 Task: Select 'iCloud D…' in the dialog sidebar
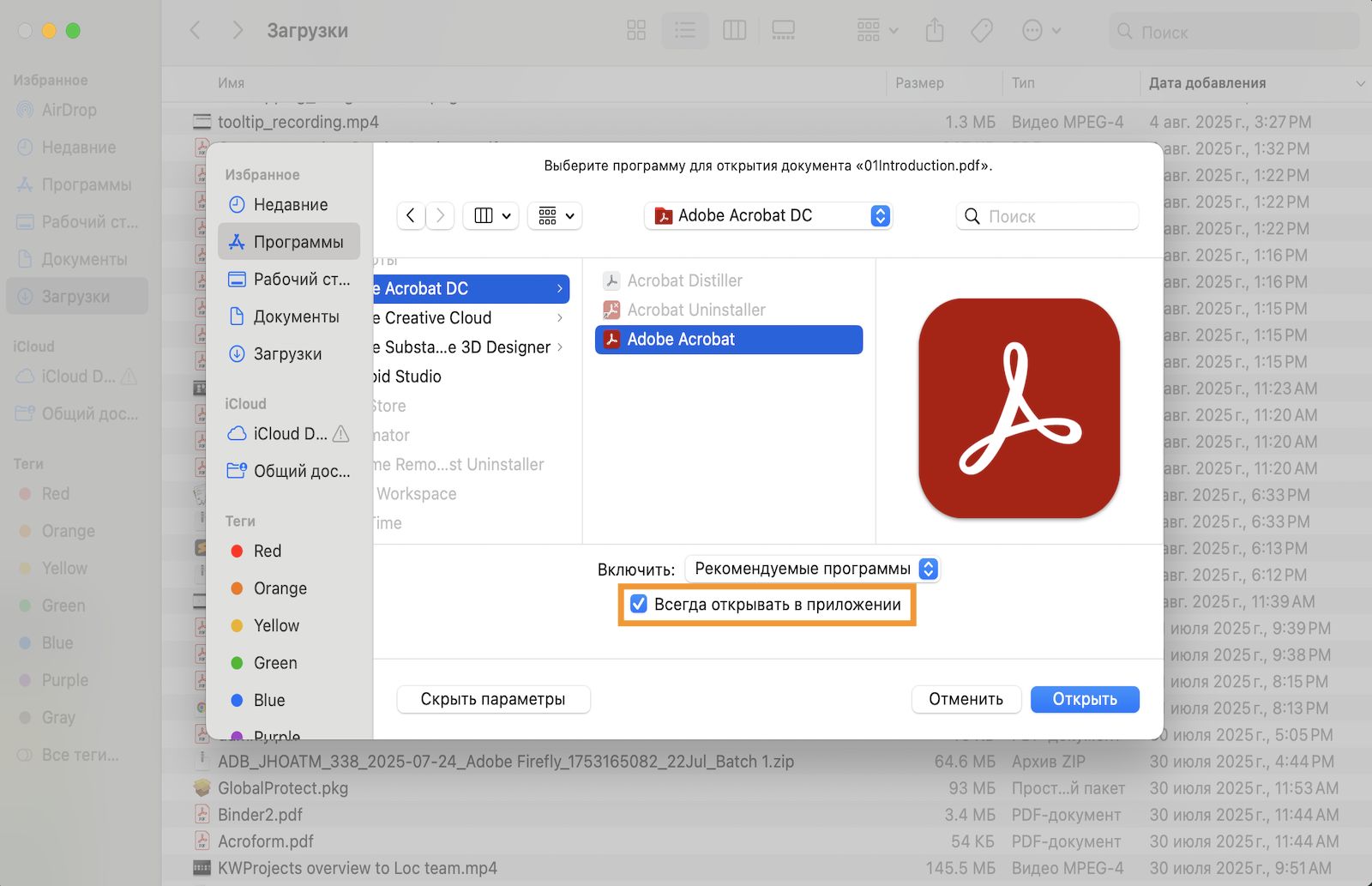click(289, 434)
